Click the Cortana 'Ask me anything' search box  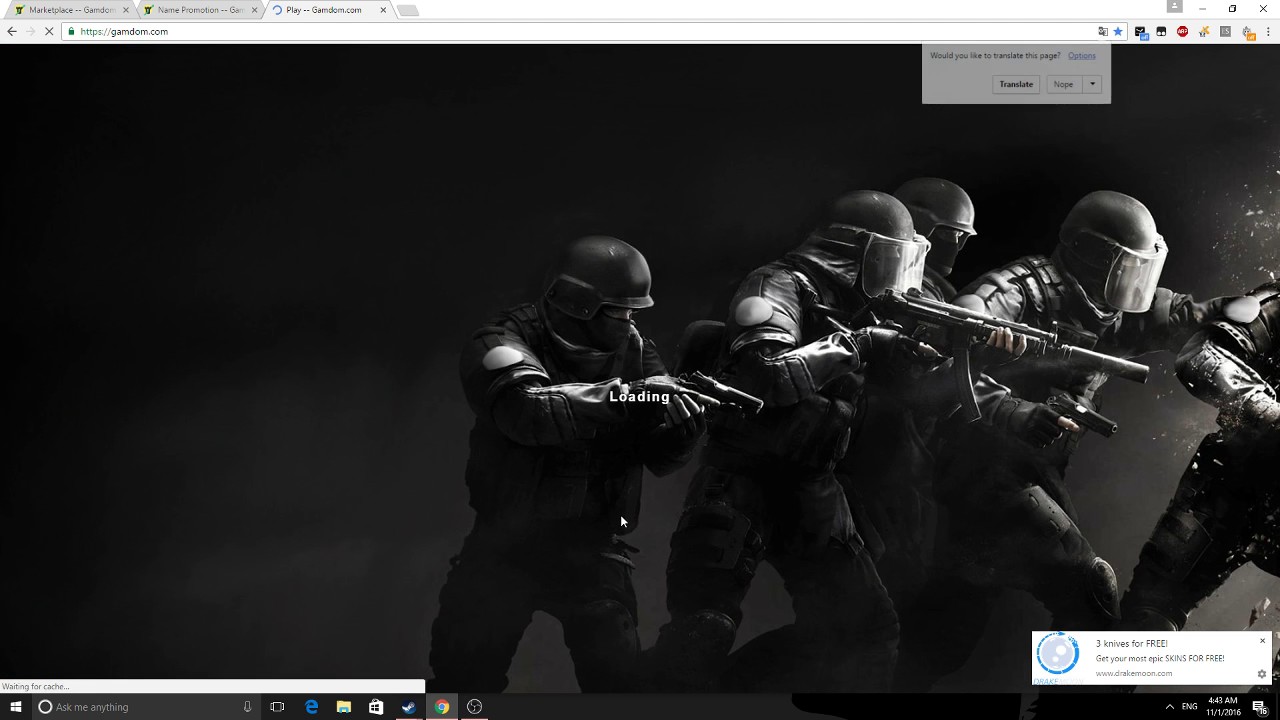click(145, 707)
